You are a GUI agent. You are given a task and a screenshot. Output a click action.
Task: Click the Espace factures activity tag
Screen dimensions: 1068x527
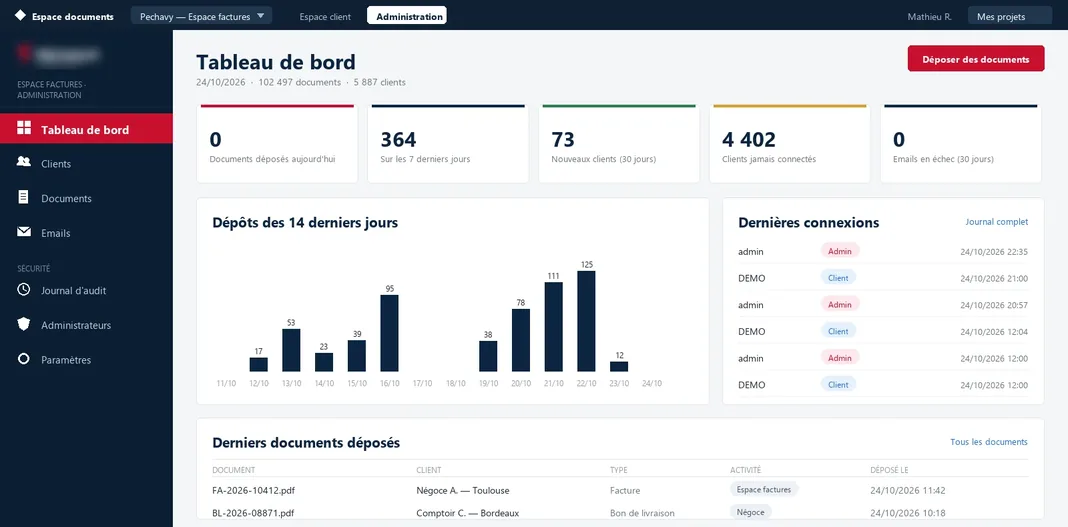point(764,489)
